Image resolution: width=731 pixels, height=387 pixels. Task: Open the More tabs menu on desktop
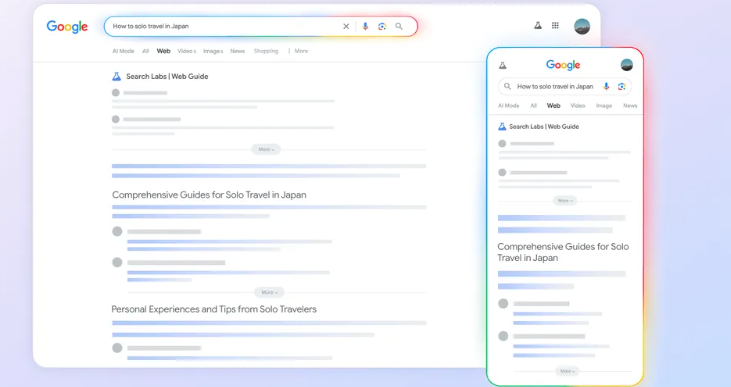click(x=298, y=51)
